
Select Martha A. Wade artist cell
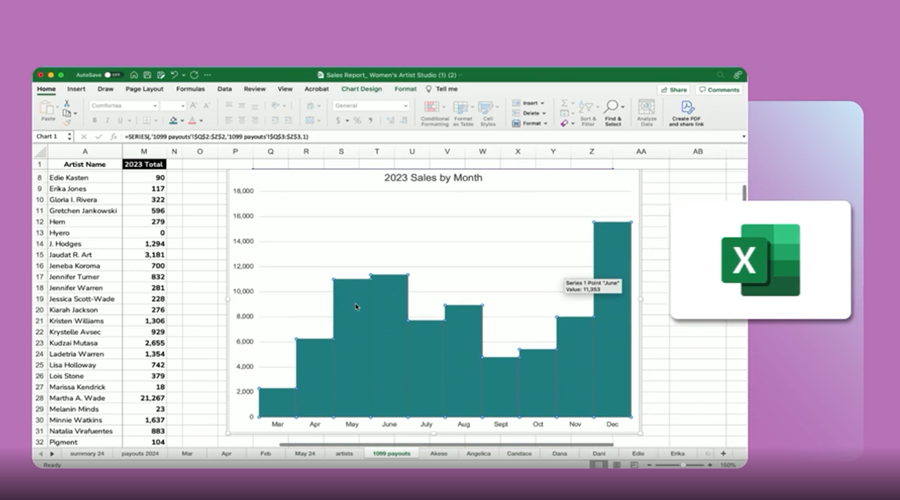click(84, 398)
